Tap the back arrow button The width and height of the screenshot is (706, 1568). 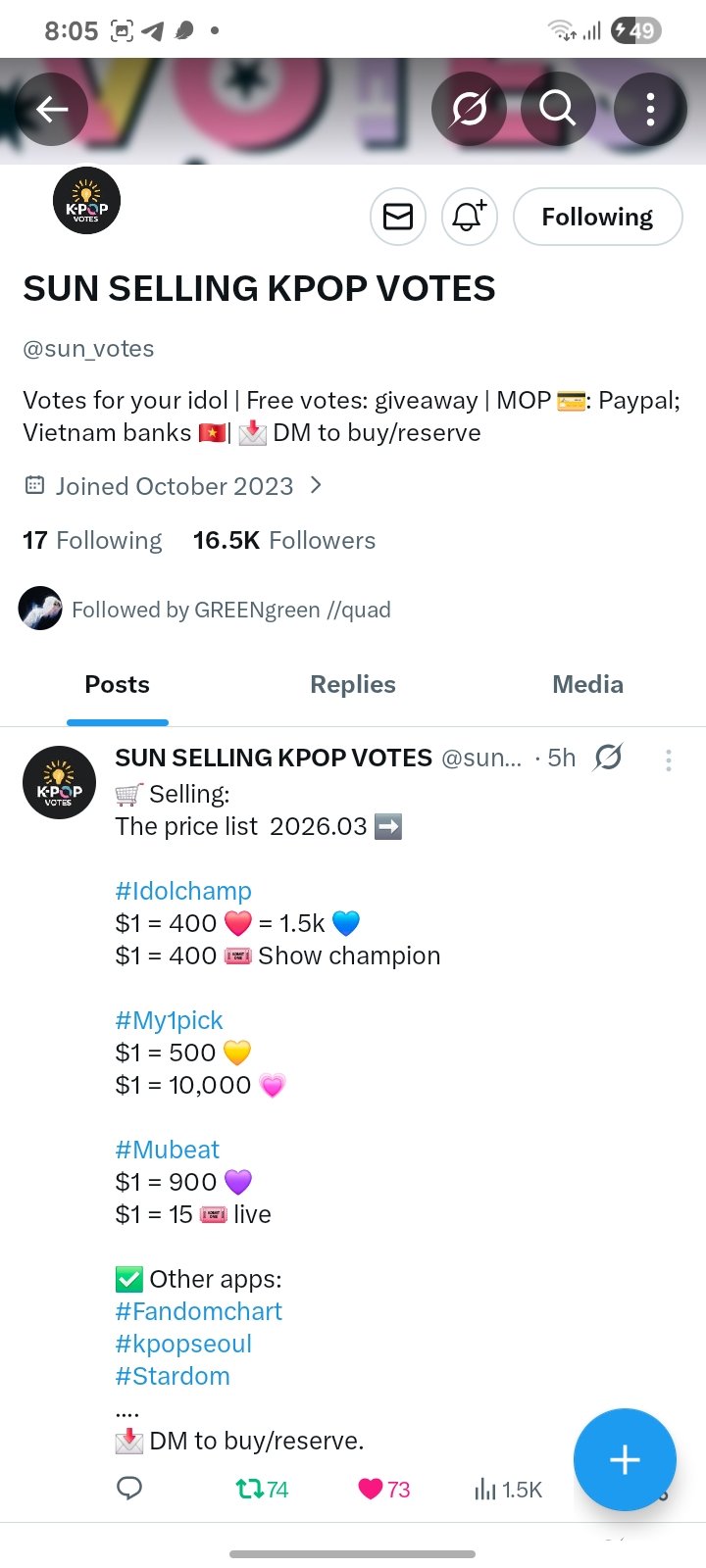point(51,109)
